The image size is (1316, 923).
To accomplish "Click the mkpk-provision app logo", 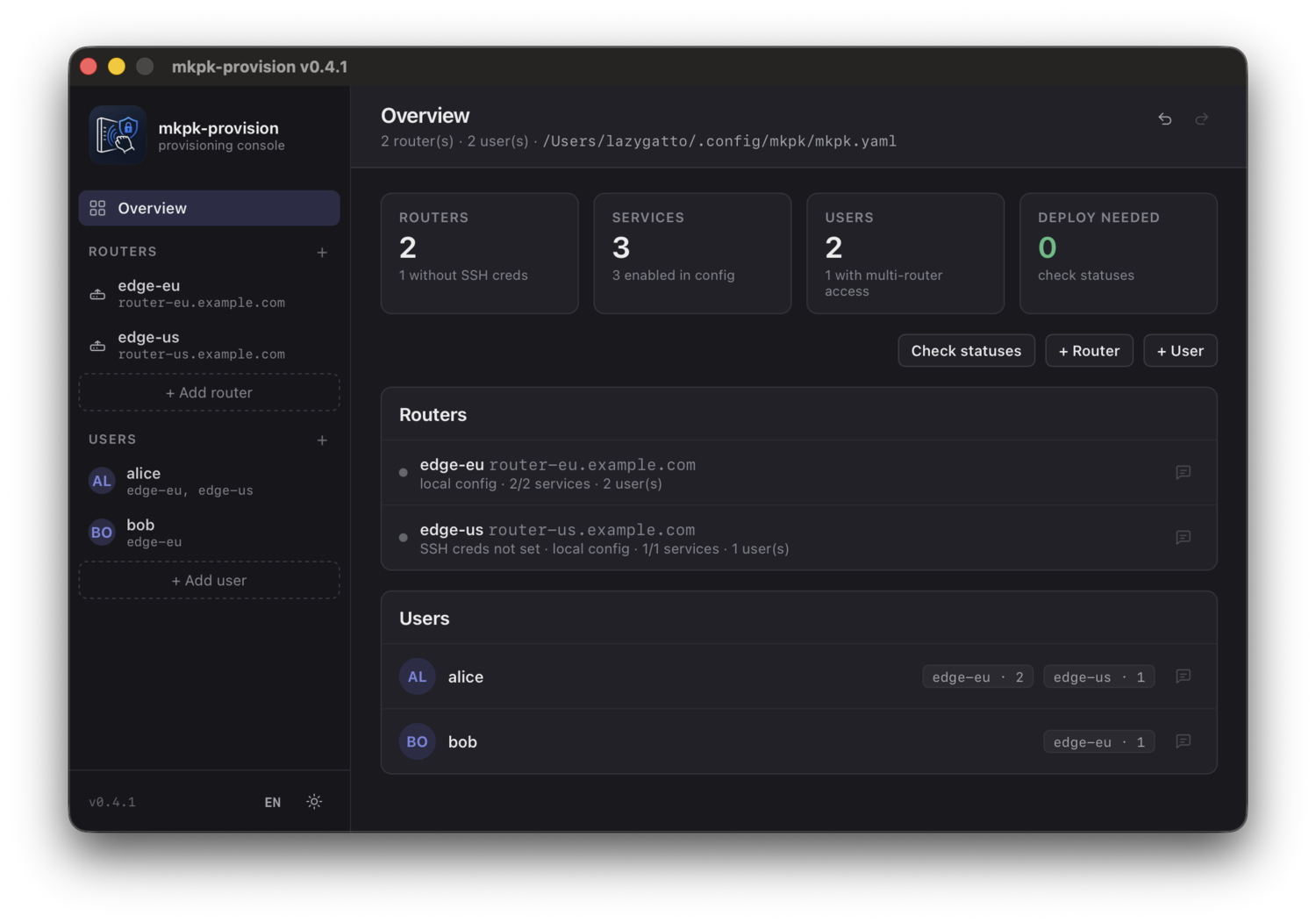I will pyautogui.click(x=118, y=135).
